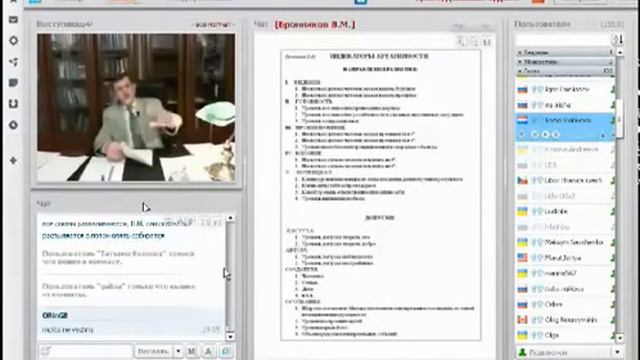Viewport: 640px width, 360px height.
Task: Click Czech flag beside Libor user
Action: [x=522, y=180]
